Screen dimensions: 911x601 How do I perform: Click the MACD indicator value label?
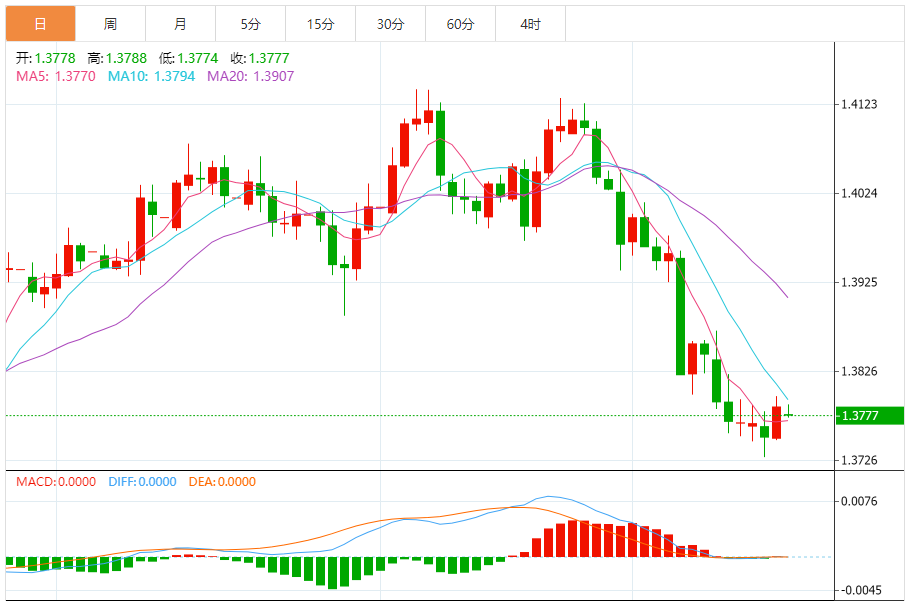pos(56,481)
